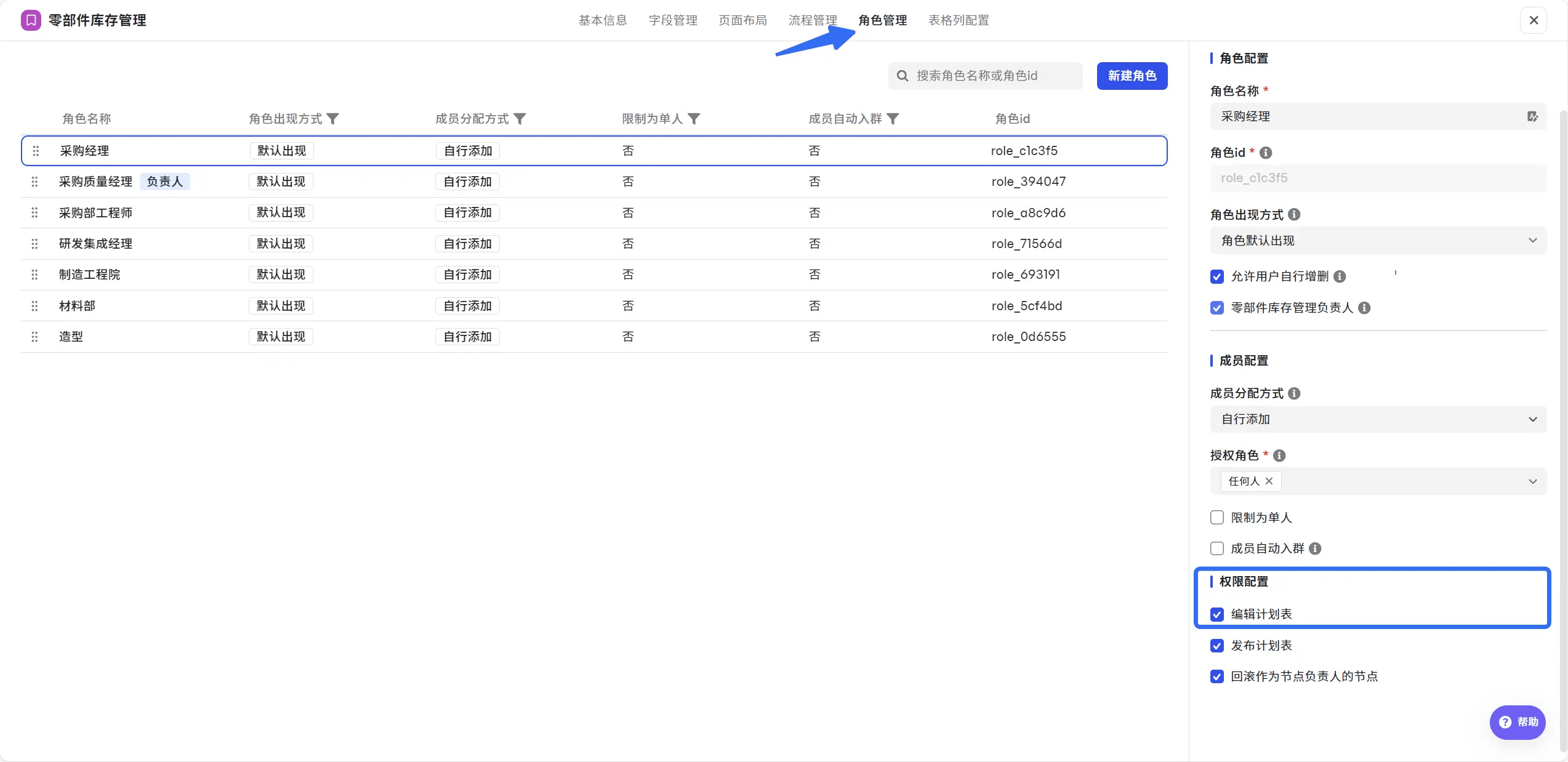Click drag handle of 制造工程院 row
The image size is (1568, 762).
click(x=34, y=275)
